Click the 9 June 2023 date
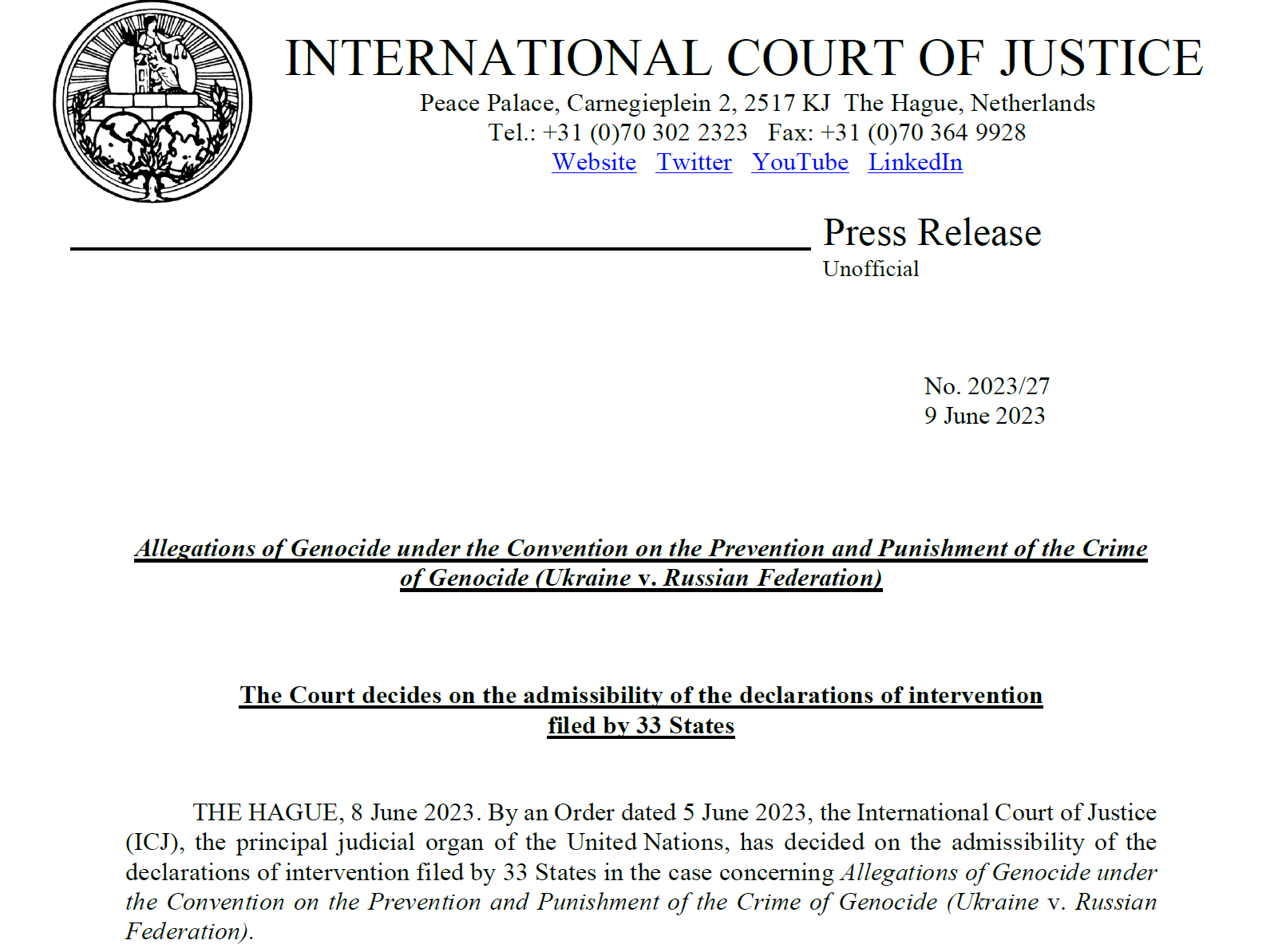Image resolution: width=1278 pixels, height=952 pixels. click(x=984, y=416)
